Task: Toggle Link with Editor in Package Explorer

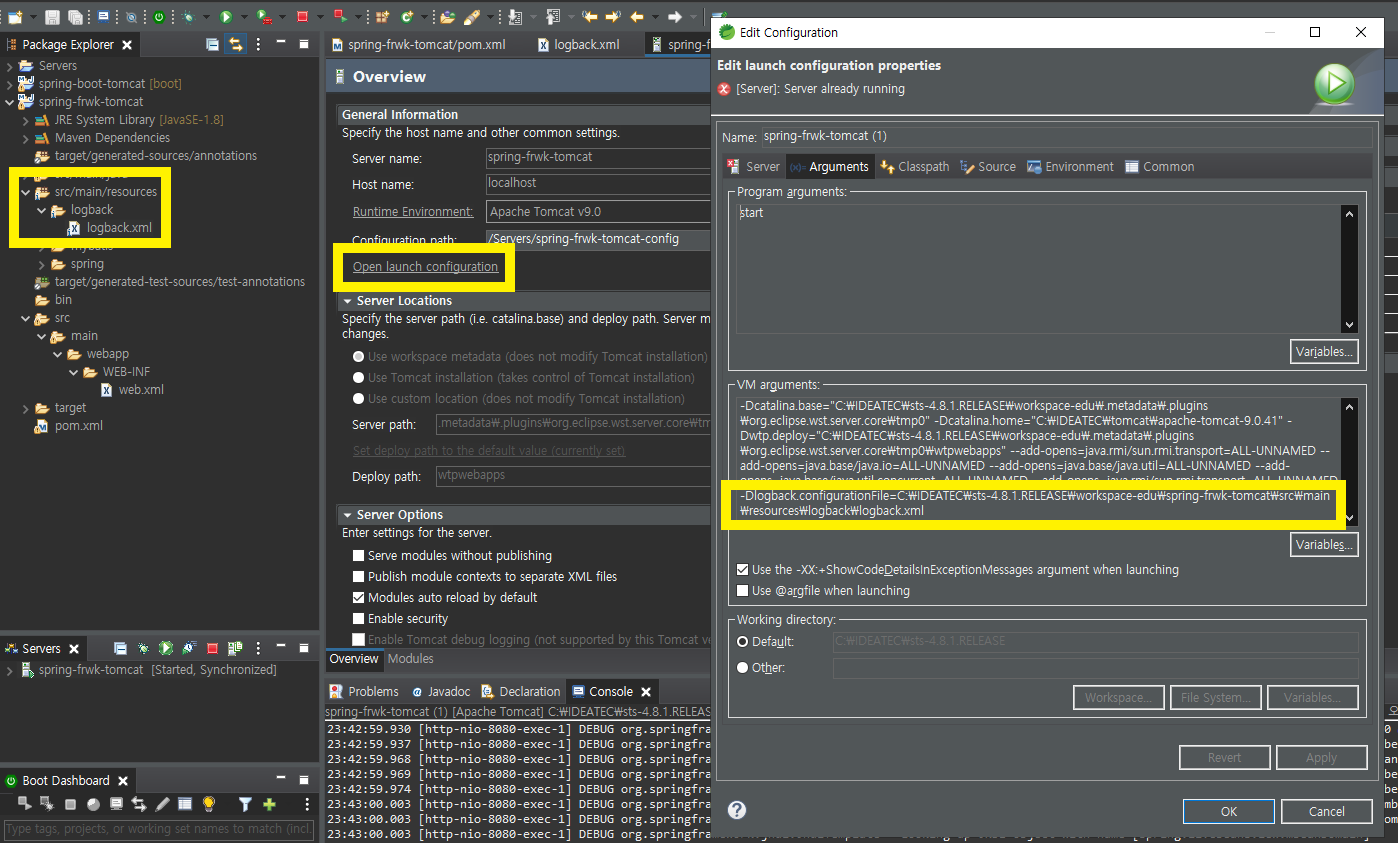Action: [x=235, y=44]
